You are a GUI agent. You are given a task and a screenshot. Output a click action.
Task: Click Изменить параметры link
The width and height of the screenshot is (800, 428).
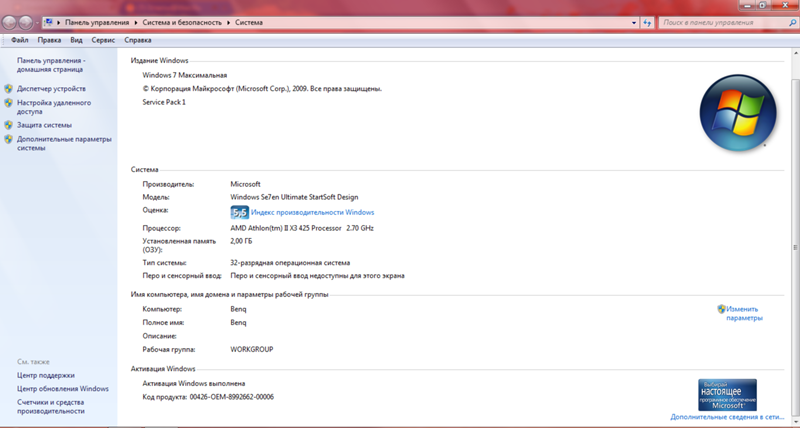(x=744, y=313)
